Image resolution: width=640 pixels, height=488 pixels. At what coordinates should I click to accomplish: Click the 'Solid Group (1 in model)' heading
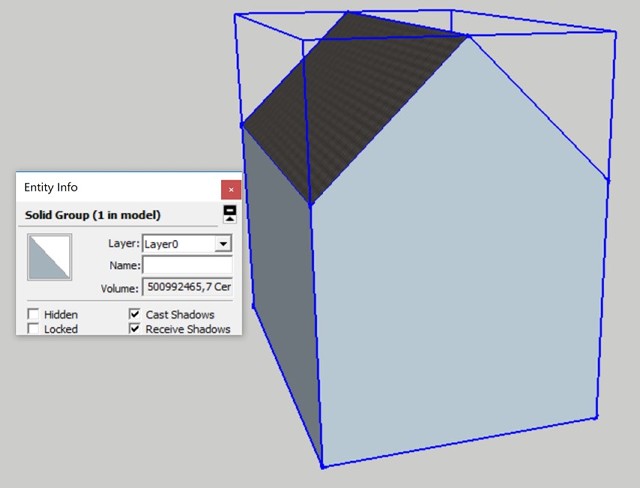(93, 215)
